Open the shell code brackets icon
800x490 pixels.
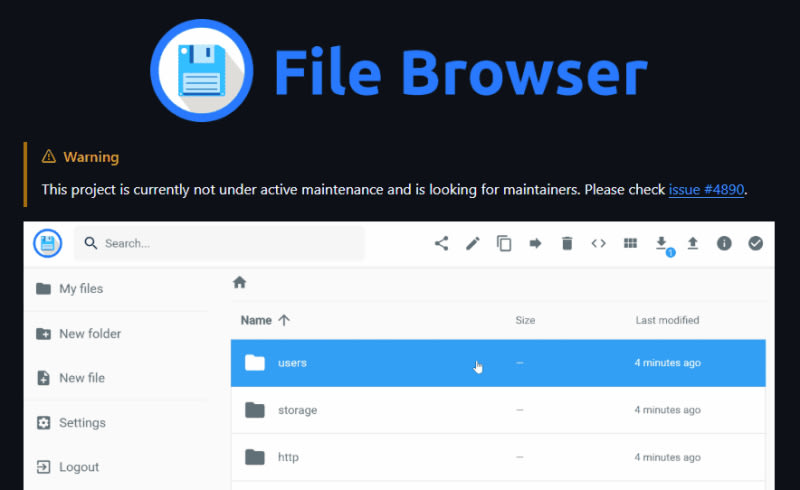tap(598, 243)
